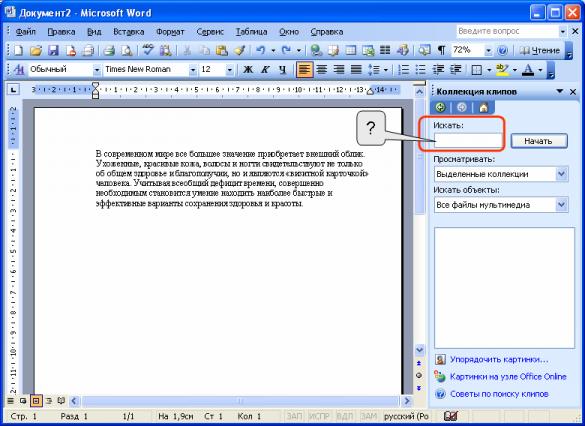585x426 pixels.
Task: Align text to the left
Action: [x=304, y=70]
